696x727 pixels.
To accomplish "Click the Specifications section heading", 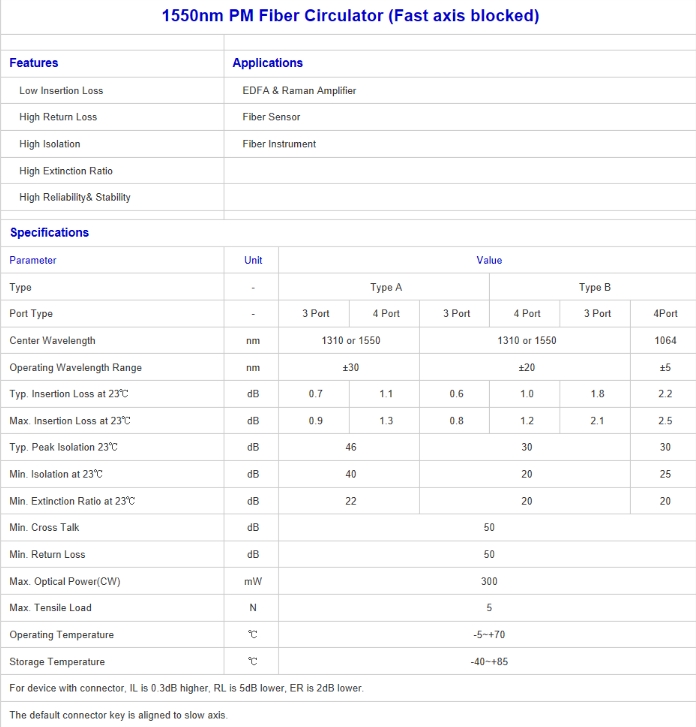I will coord(49,232).
